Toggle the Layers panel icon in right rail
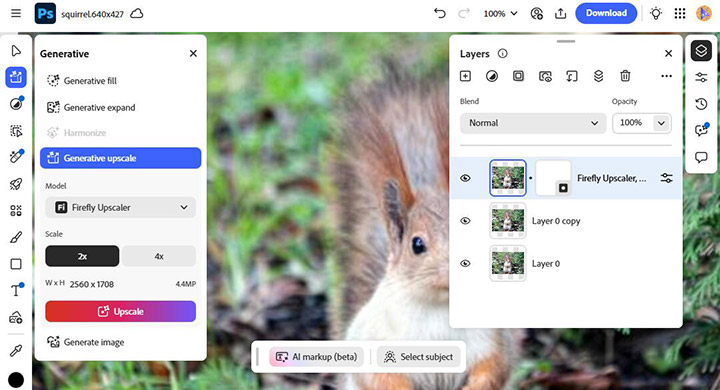 701,51
